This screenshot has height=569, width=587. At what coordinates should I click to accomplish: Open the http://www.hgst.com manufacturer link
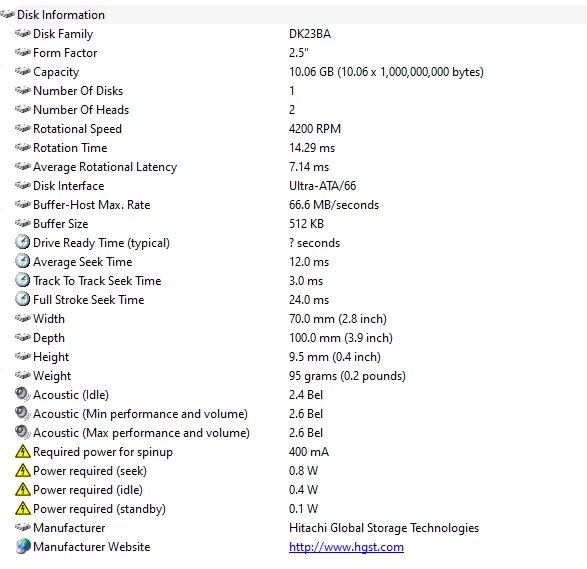pos(346,547)
